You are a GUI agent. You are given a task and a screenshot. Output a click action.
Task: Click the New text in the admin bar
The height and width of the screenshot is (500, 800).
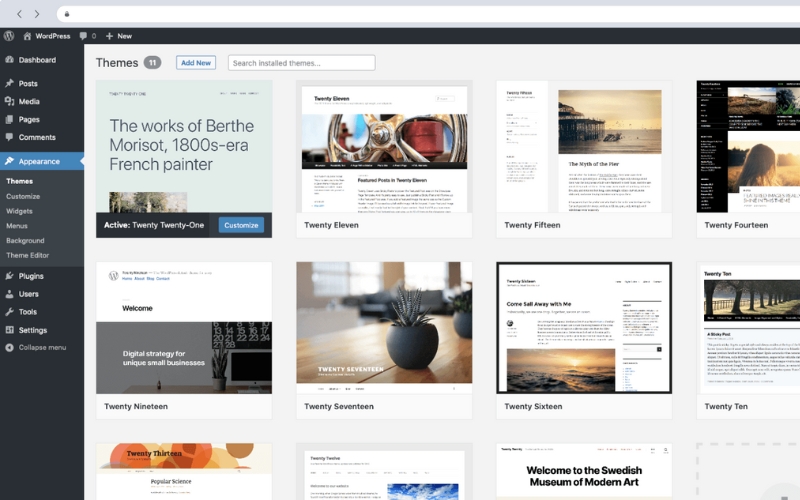point(124,36)
